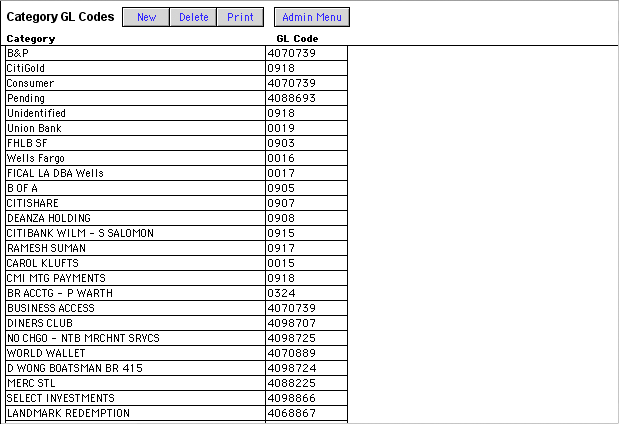The height and width of the screenshot is (424, 619).
Task: Select the Consumer category field
Action: coord(135,83)
